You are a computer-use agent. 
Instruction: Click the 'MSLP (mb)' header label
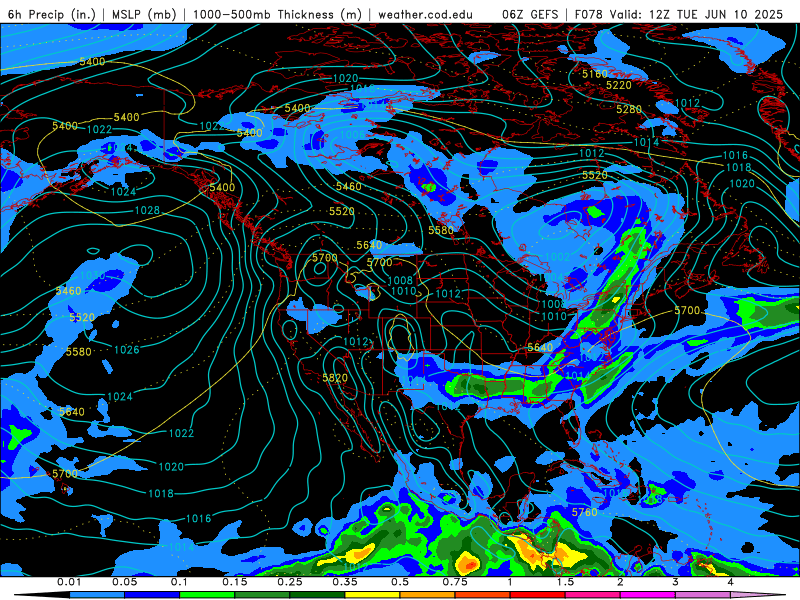(144, 14)
